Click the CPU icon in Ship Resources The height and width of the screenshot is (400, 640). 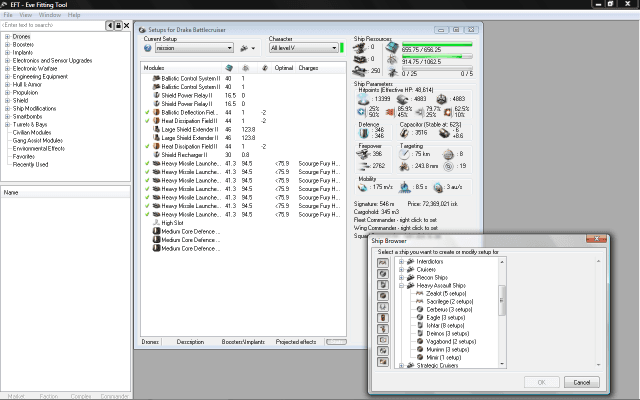pos(392,48)
